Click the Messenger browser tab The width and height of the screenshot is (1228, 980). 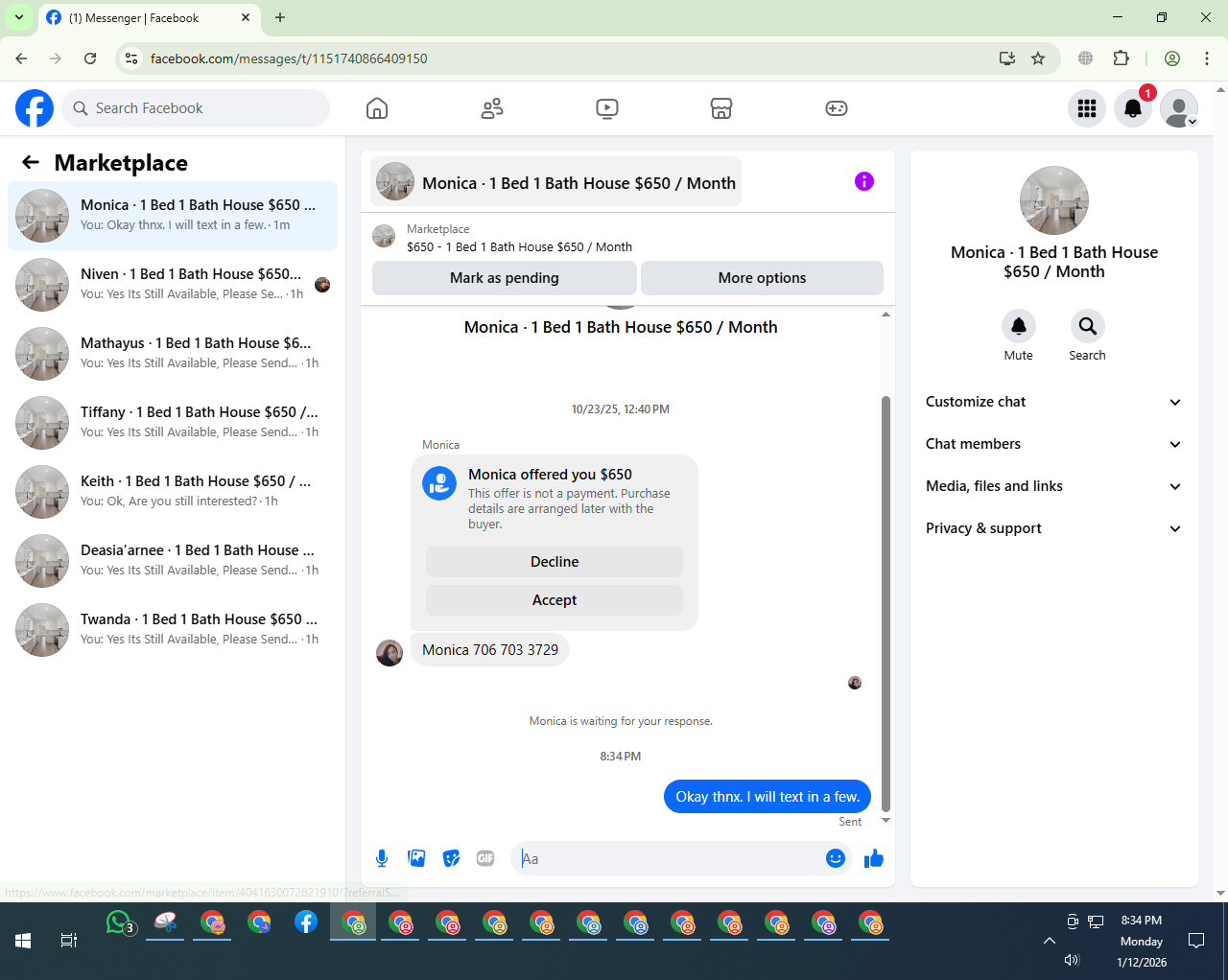pyautogui.click(x=149, y=18)
